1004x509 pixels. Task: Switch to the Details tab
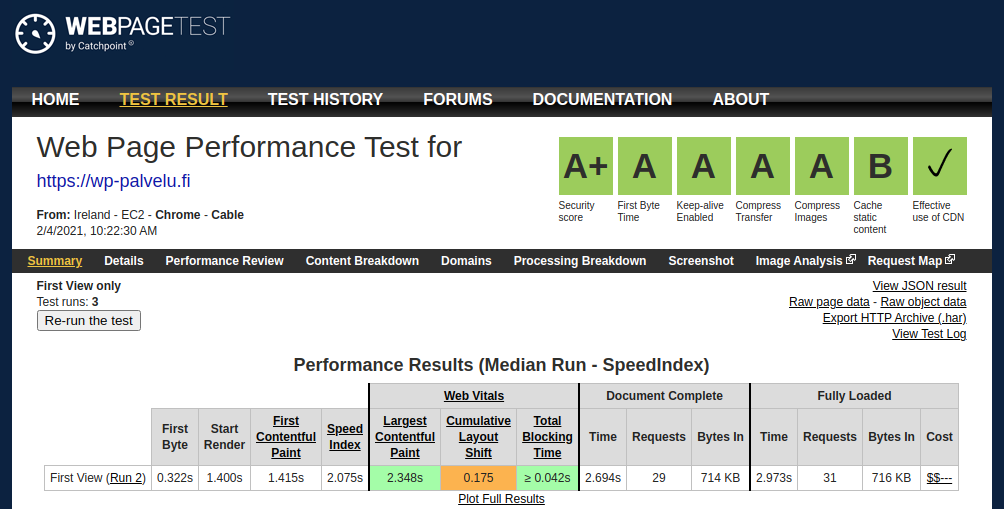[124, 261]
